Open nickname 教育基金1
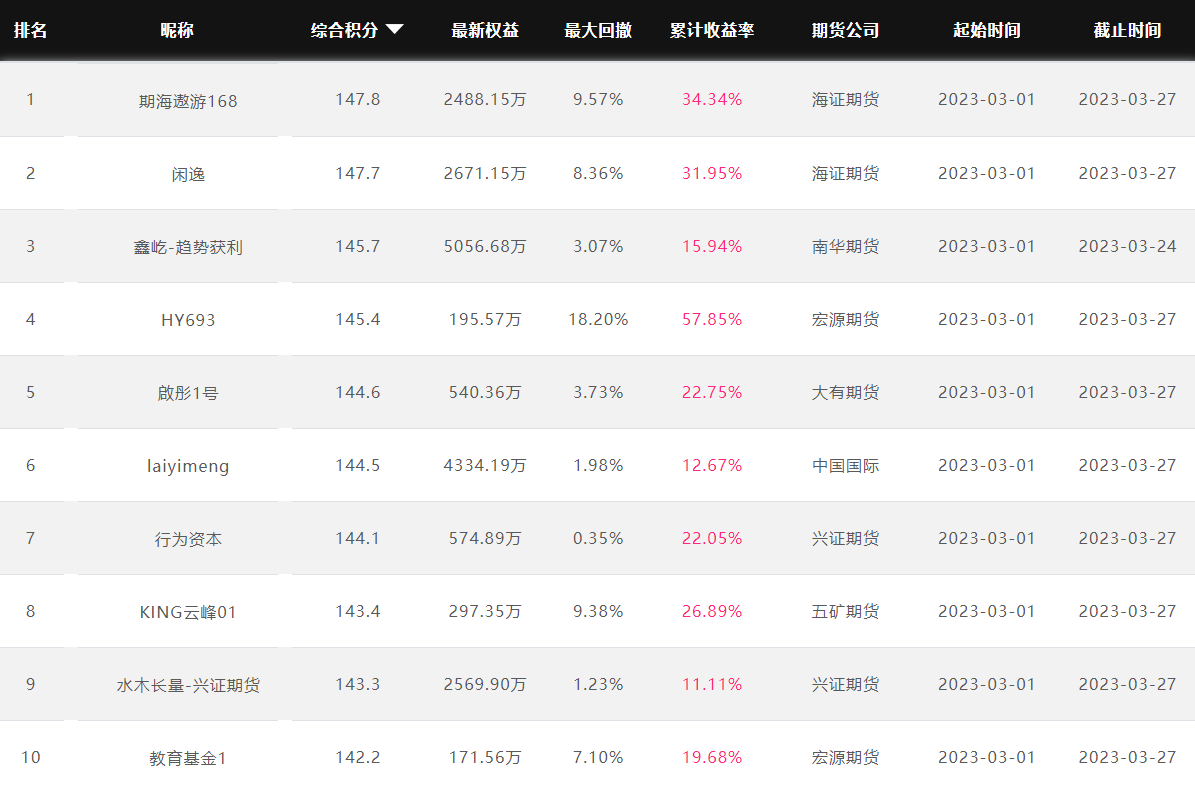This screenshot has width=1195, height=789. click(188, 759)
